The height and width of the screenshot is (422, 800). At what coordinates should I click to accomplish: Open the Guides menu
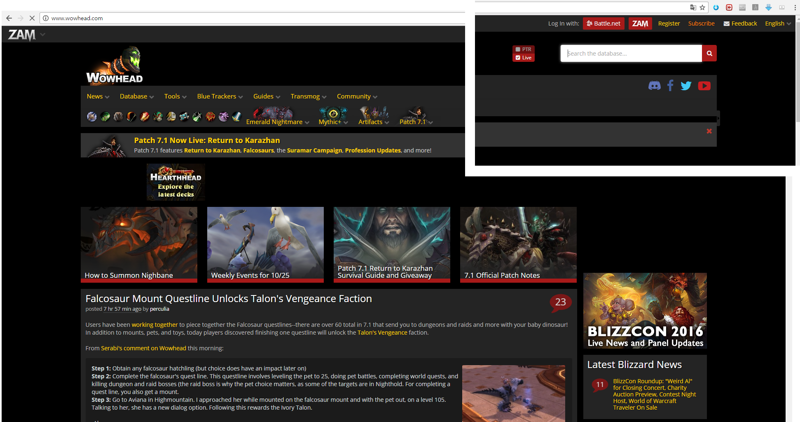pos(266,96)
